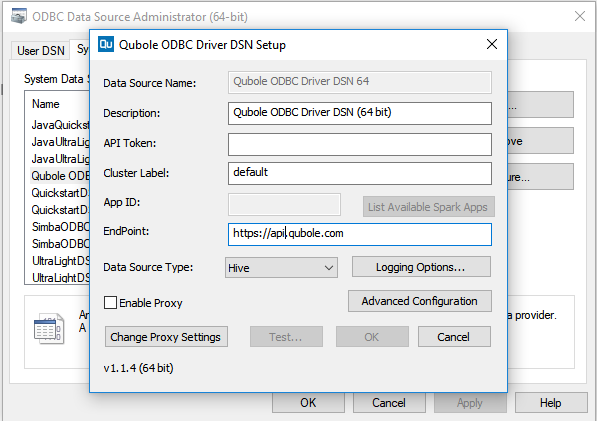This screenshot has height=421, width=597.
Task: Click Help in the Administrator window
Action: (x=551, y=403)
